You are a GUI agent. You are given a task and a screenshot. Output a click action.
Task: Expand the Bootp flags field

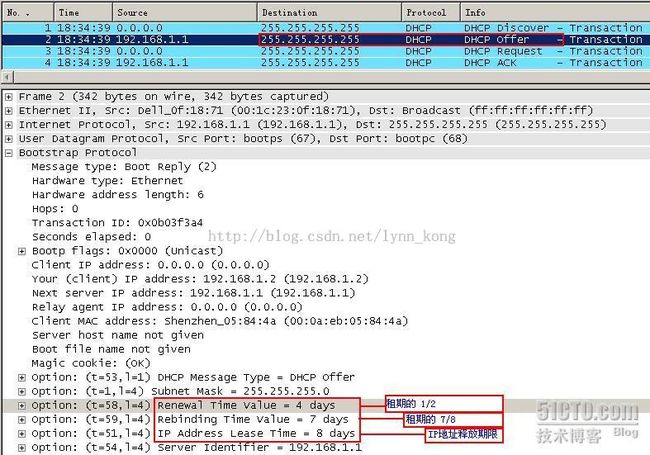coord(22,251)
